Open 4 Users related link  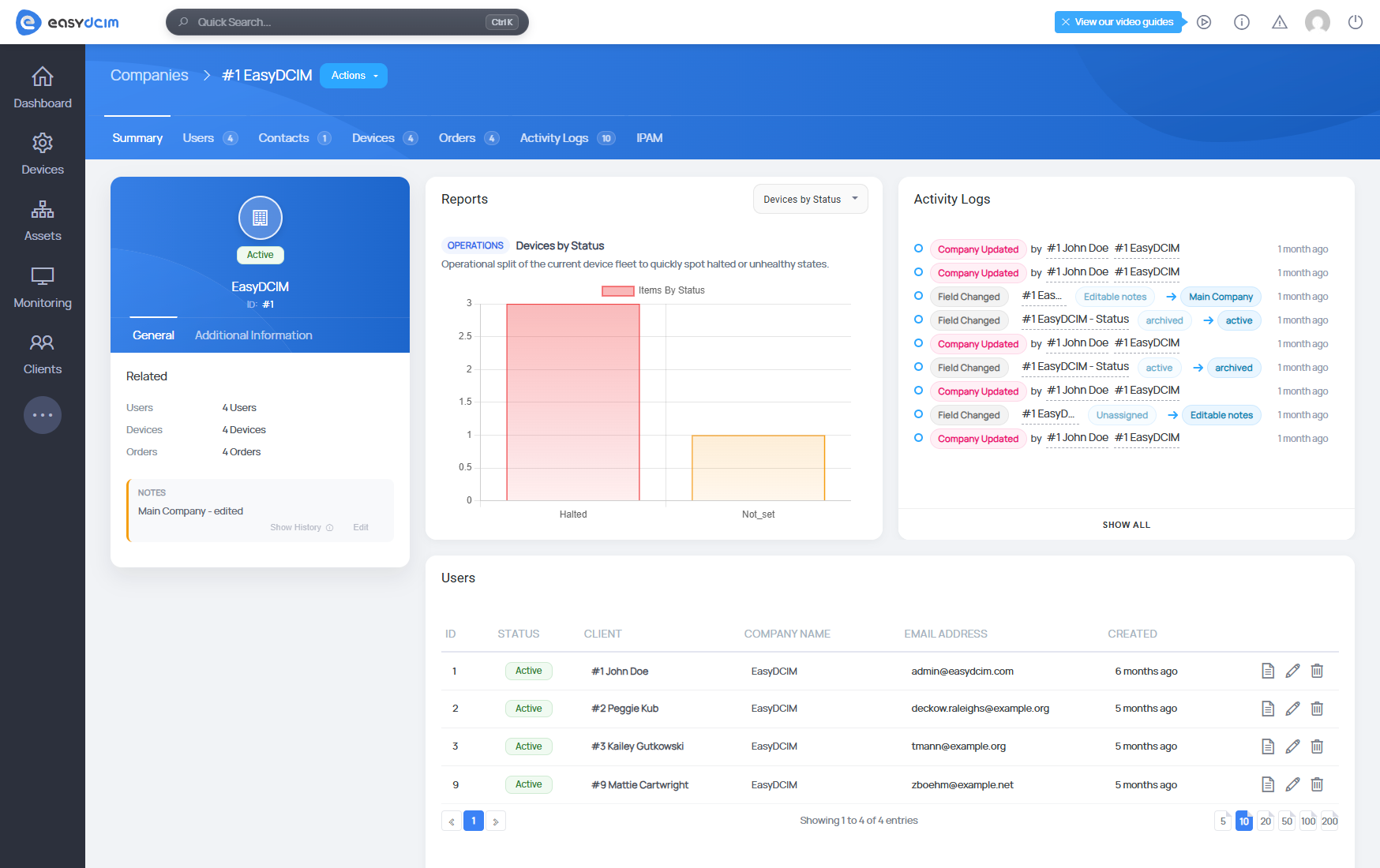(239, 408)
